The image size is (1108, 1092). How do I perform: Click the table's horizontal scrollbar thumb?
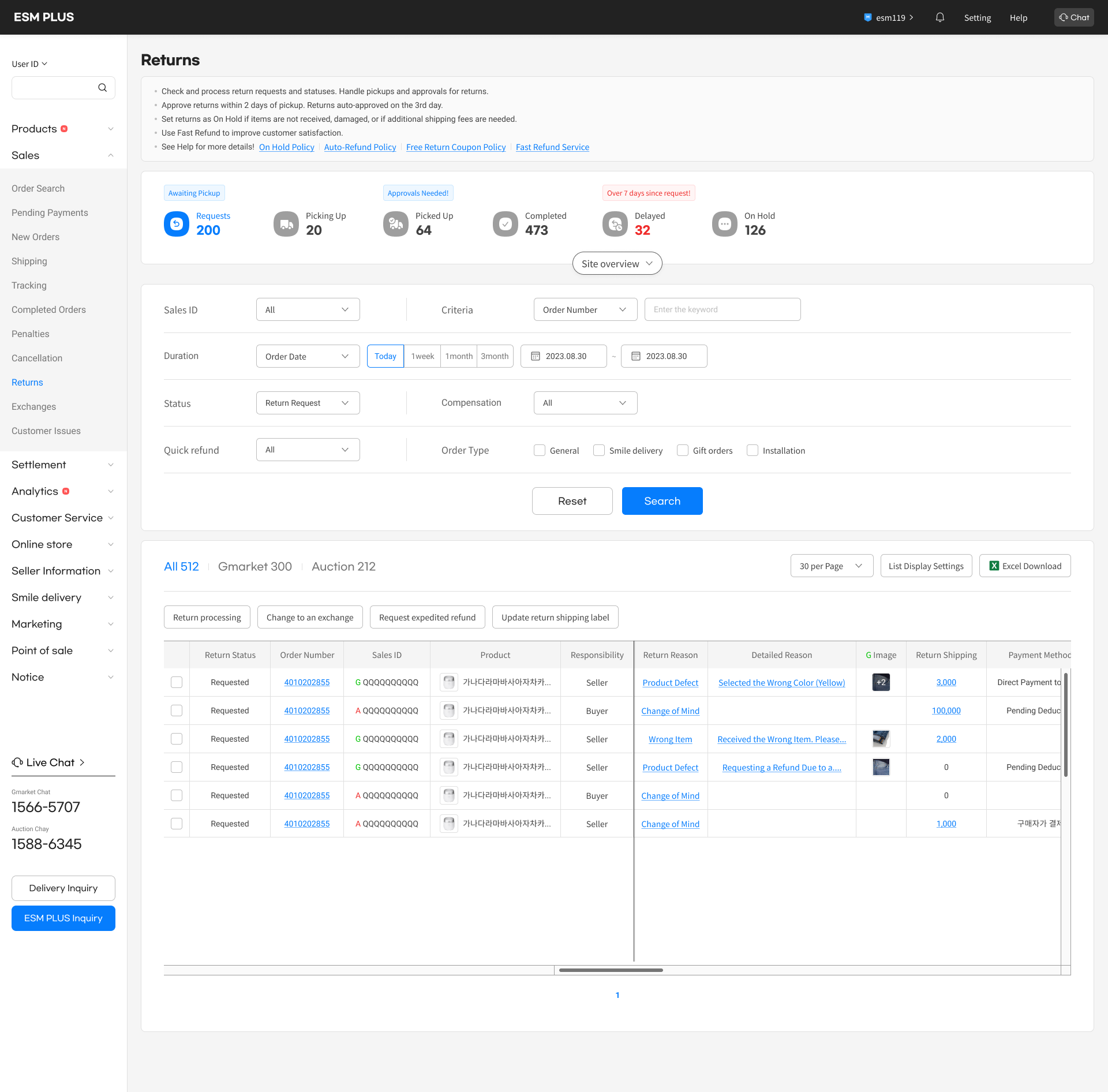[611, 970]
